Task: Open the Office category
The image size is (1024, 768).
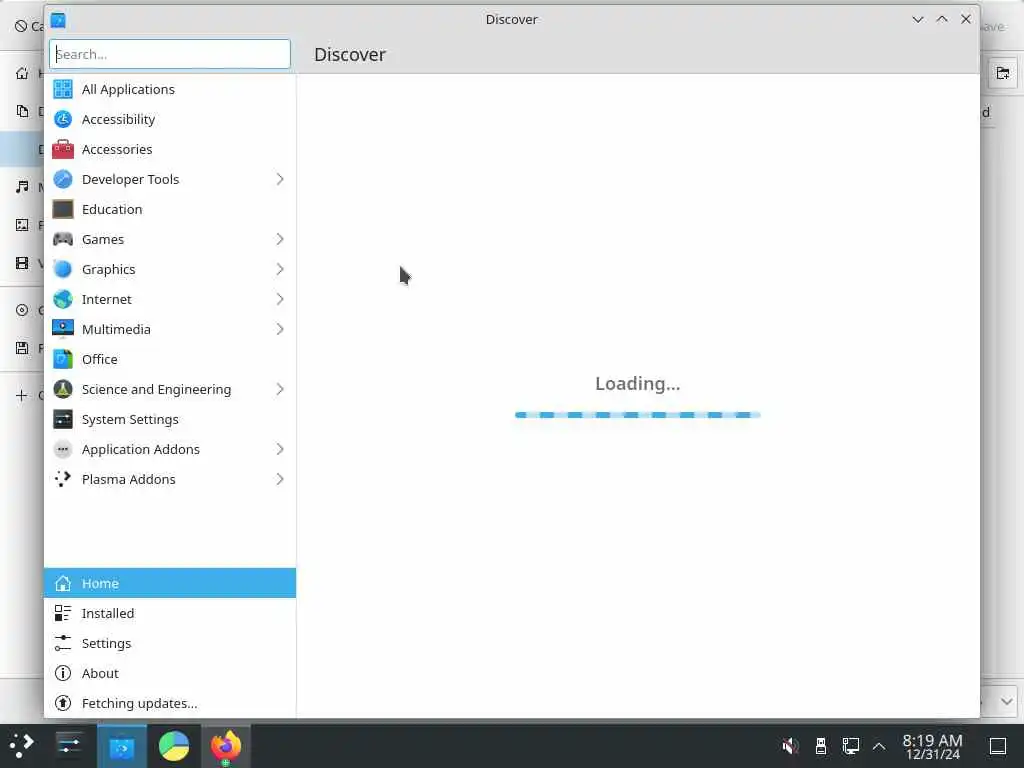Action: [x=170, y=359]
